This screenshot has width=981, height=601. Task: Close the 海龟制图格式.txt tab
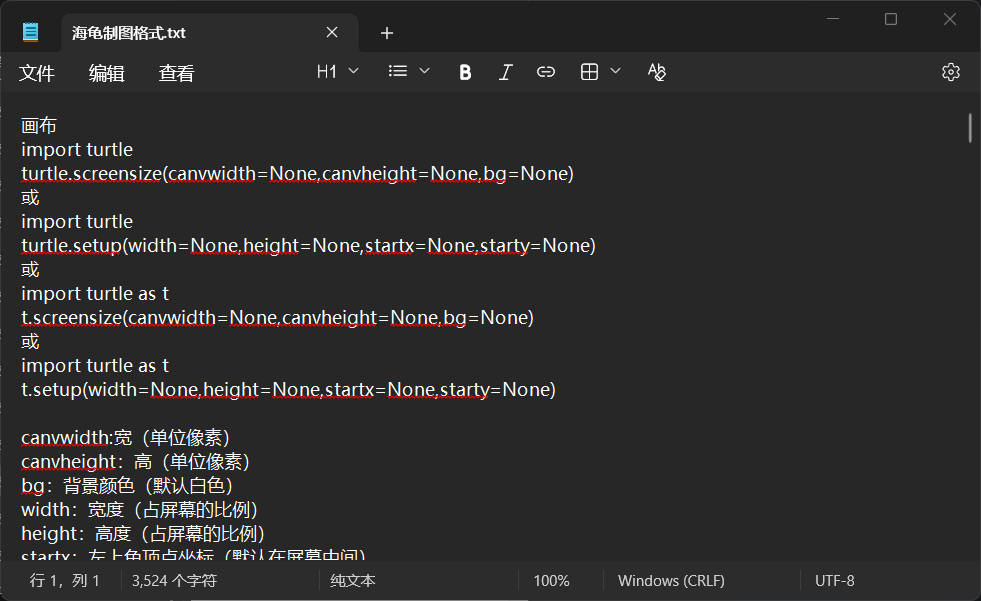pos(332,33)
